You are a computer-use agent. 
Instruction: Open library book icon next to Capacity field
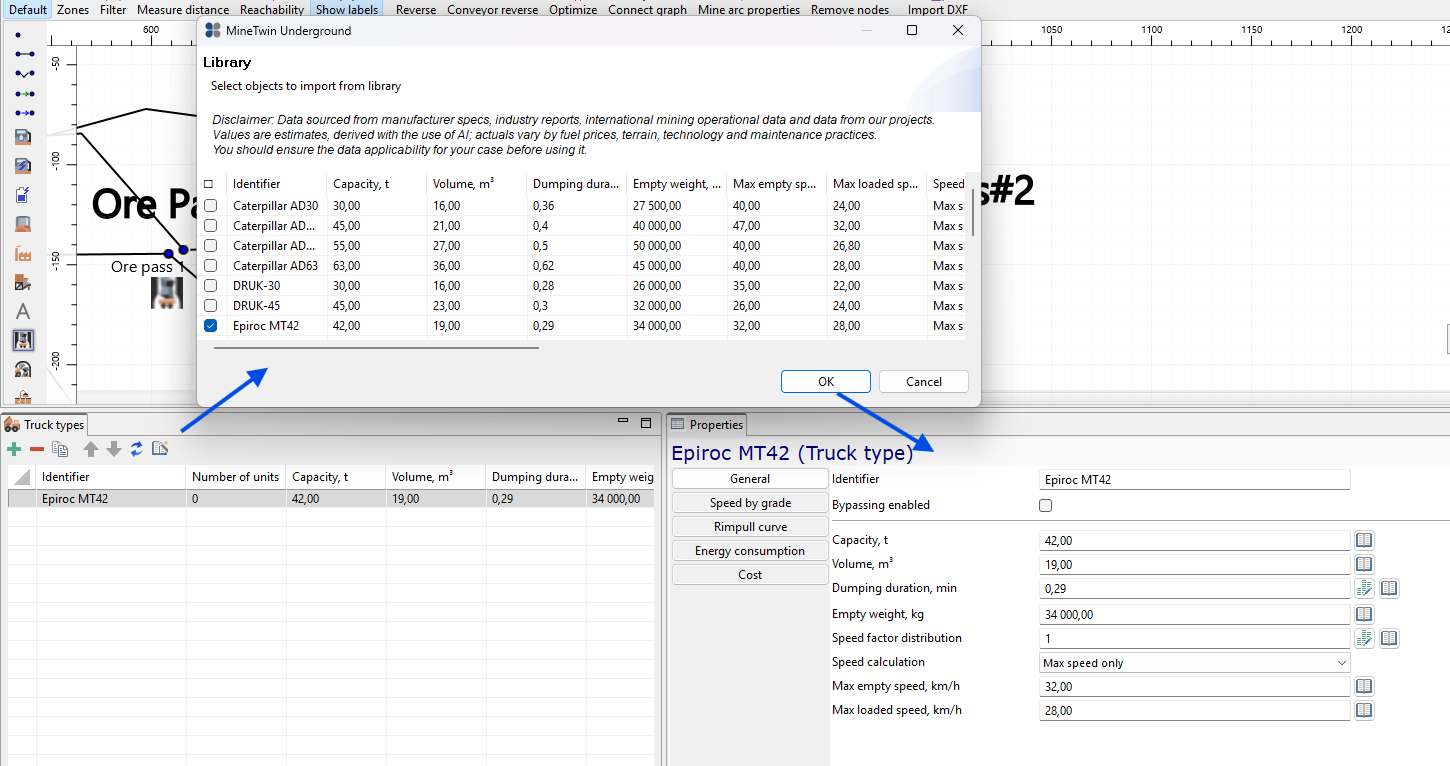pyautogui.click(x=1364, y=540)
